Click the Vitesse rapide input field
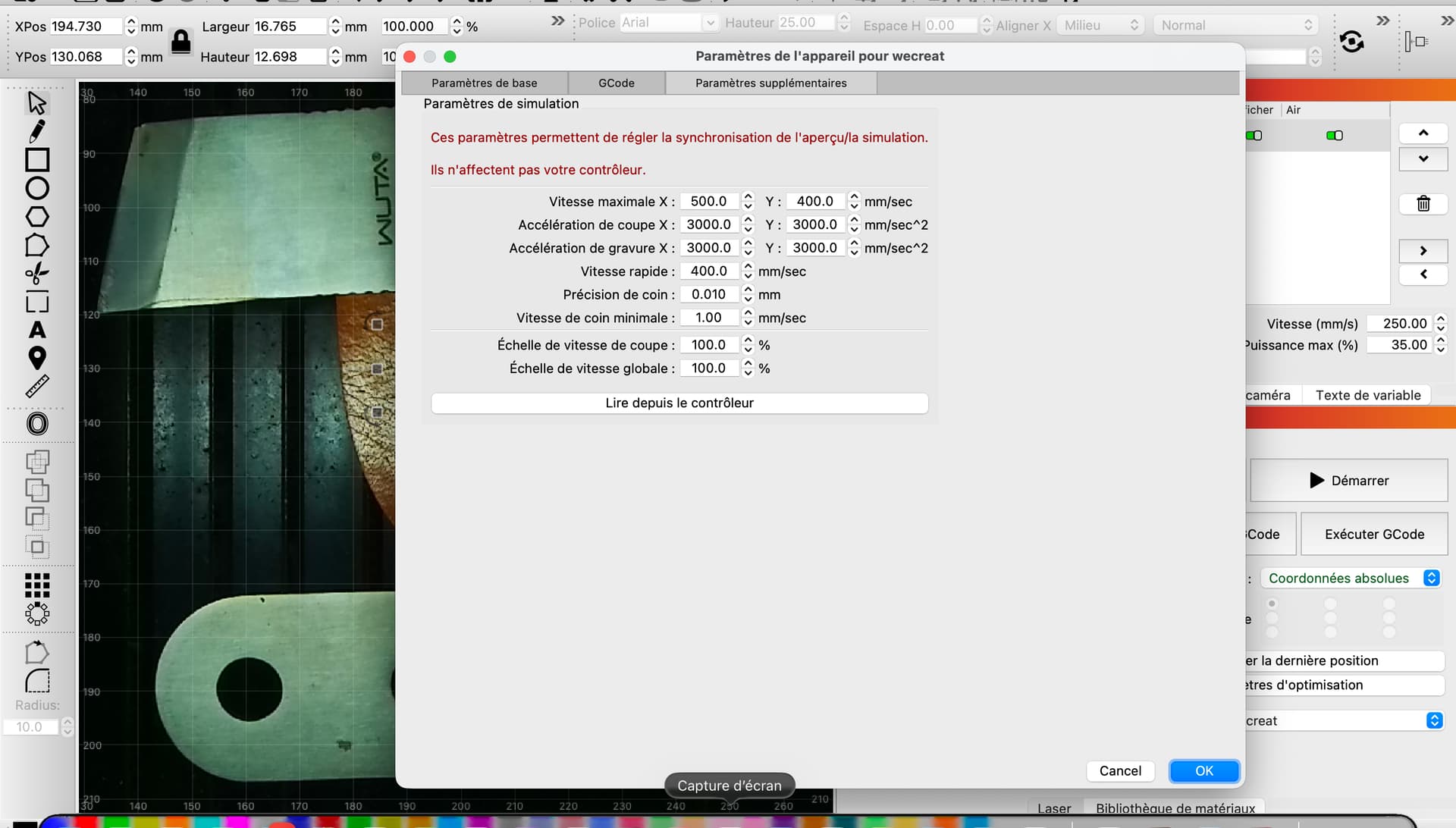 708,271
